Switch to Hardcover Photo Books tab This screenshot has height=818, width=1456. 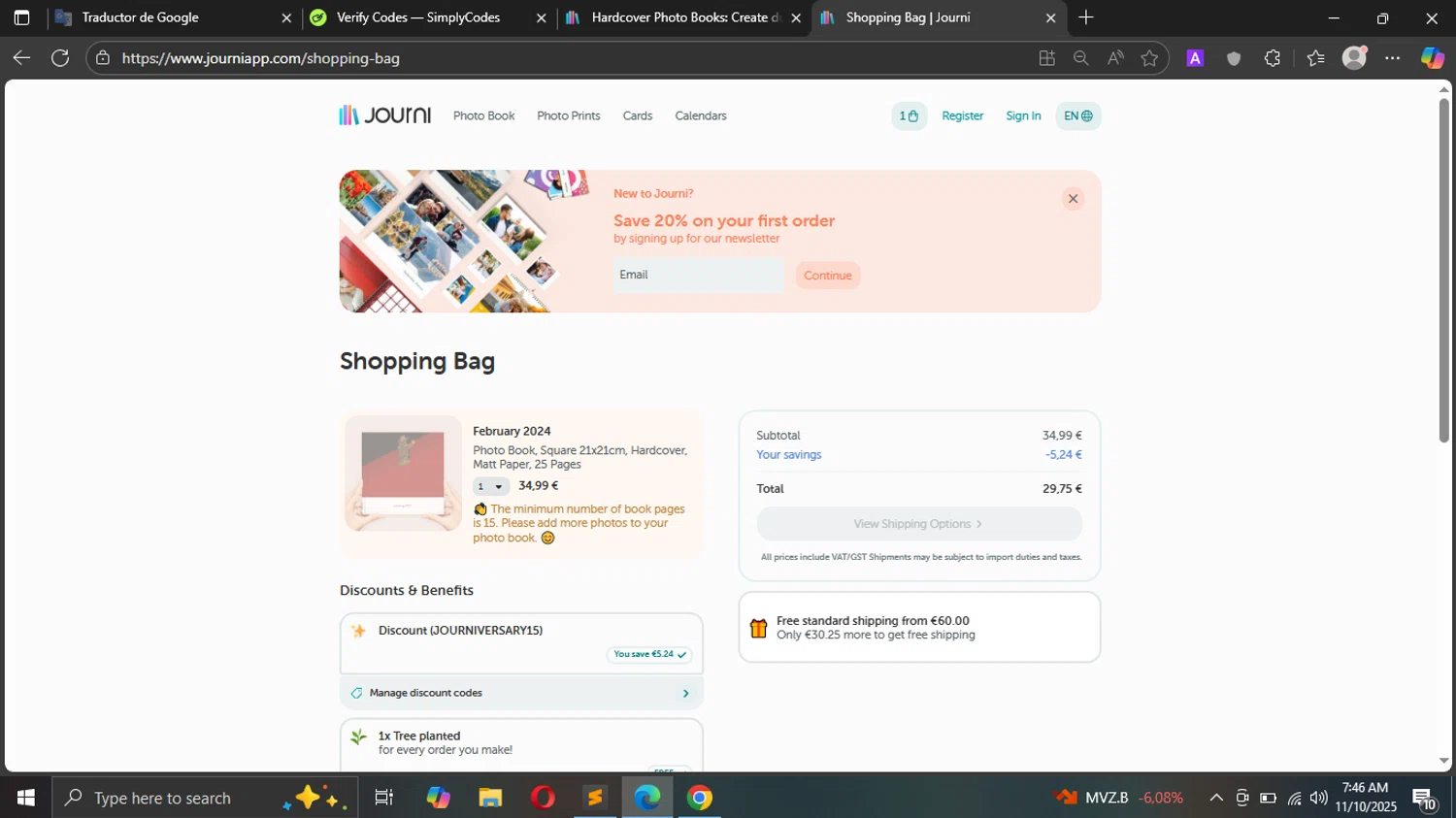click(682, 17)
